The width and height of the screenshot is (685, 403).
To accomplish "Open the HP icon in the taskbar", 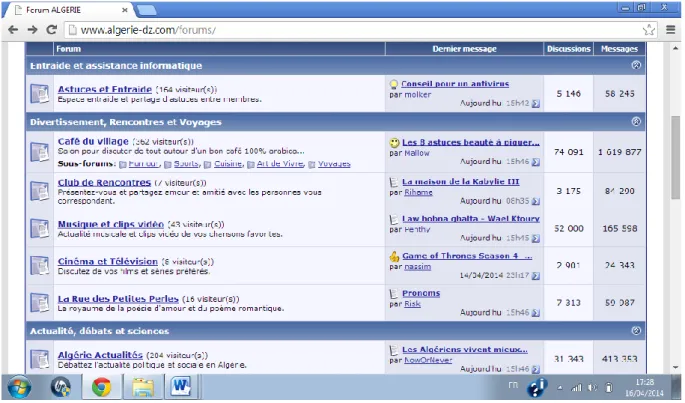I will (61, 387).
